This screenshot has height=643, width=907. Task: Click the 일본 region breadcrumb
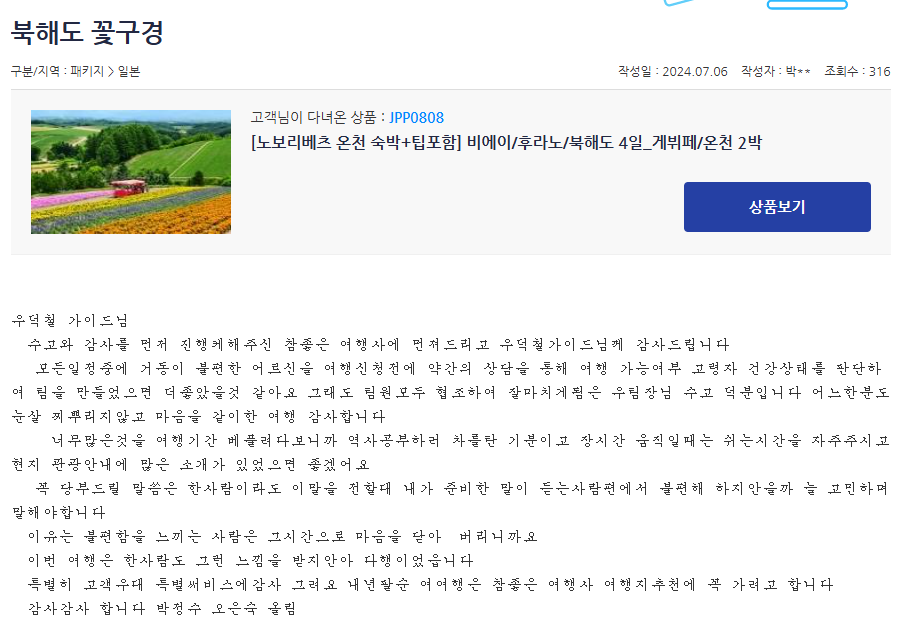129,71
